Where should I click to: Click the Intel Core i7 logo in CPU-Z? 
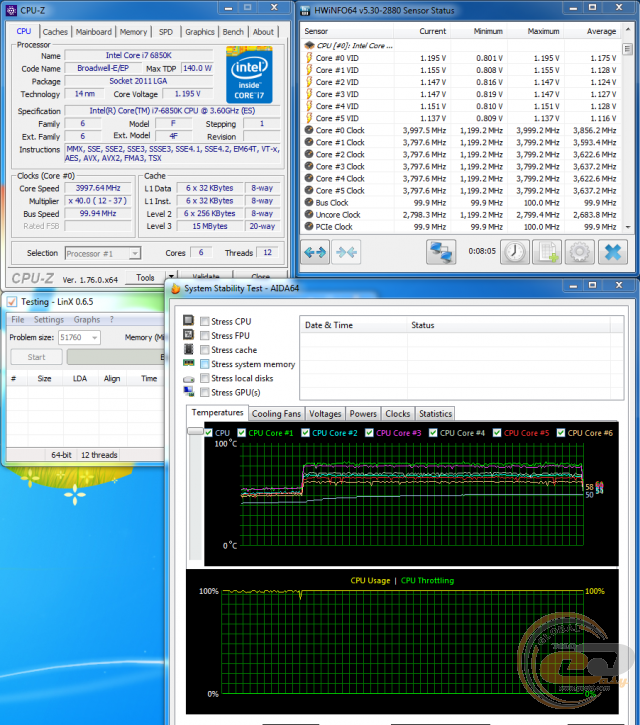point(249,74)
